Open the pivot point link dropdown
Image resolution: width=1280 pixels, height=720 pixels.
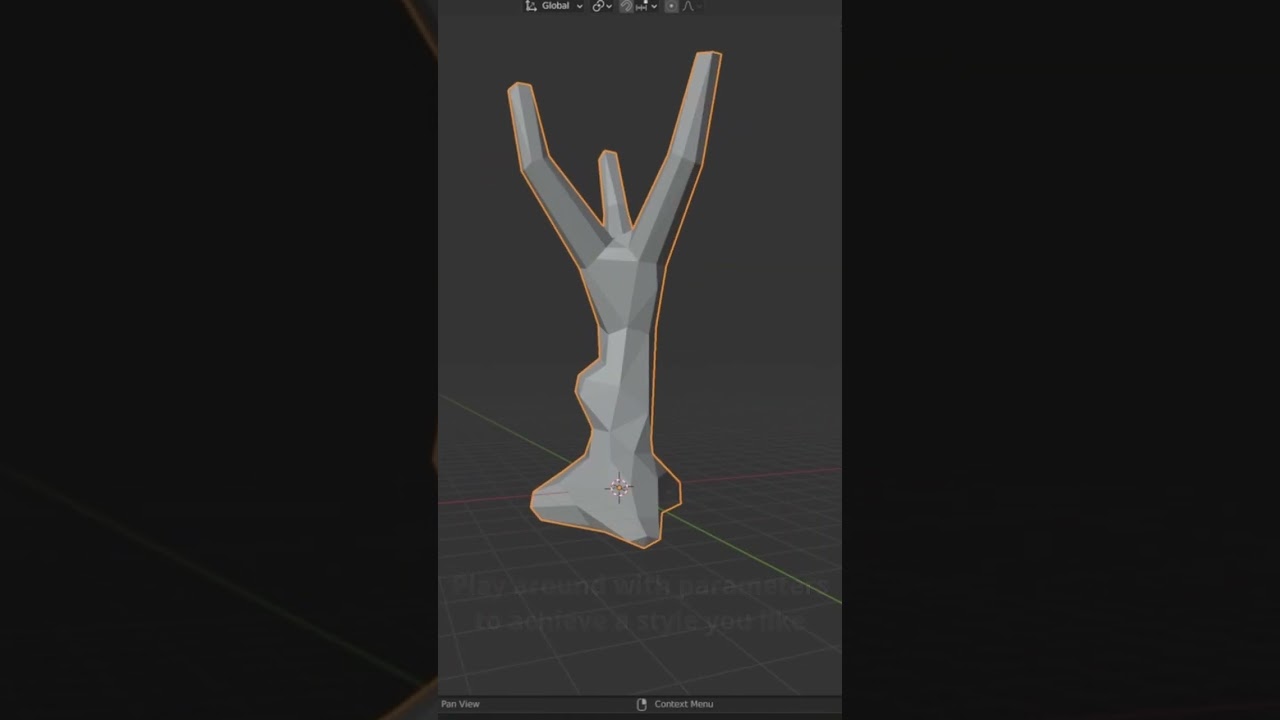coord(602,6)
